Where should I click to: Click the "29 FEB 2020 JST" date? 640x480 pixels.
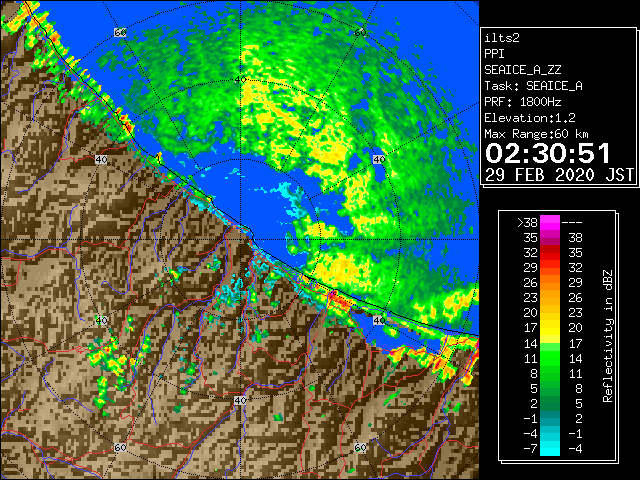pos(560,175)
